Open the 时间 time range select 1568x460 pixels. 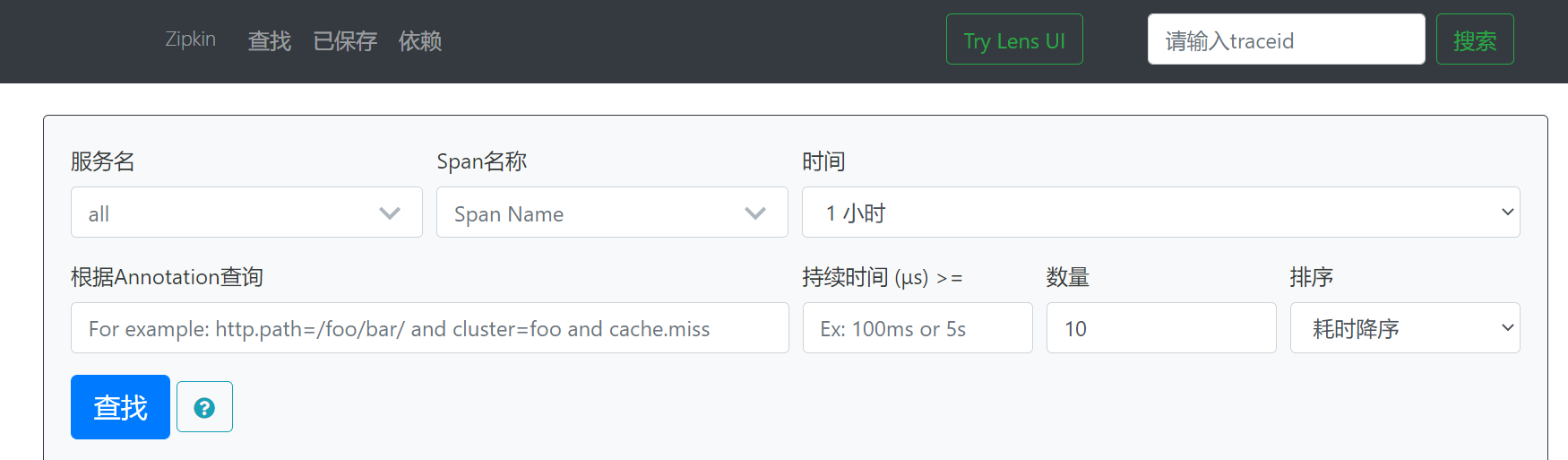pos(1160,213)
